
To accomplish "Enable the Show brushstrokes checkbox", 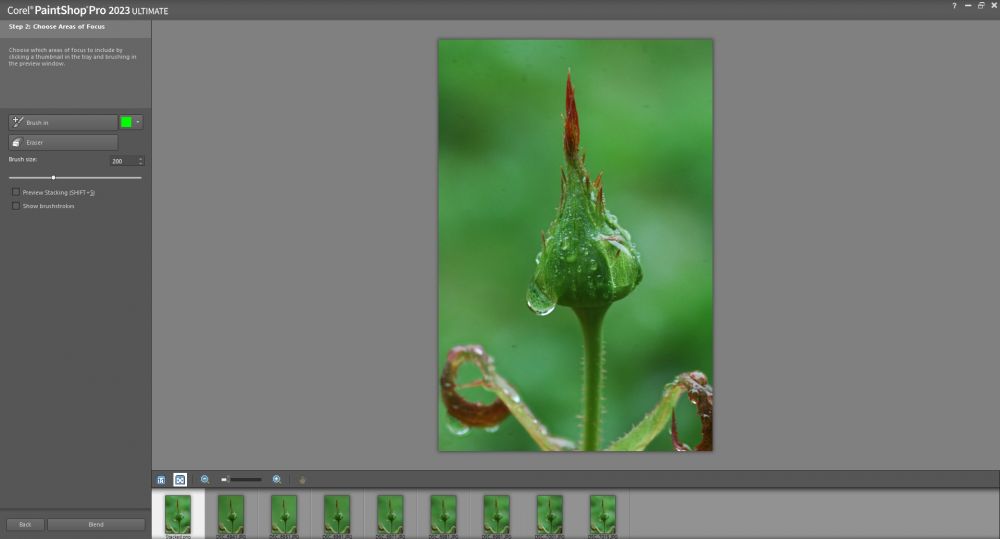I will tap(15, 206).
